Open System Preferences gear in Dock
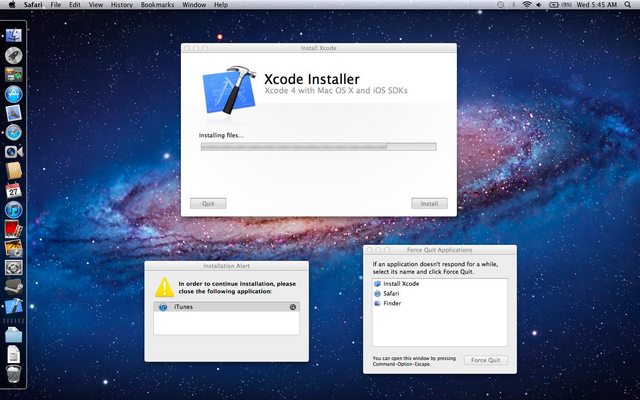Screen dimensions: 640x400 pos(13,268)
